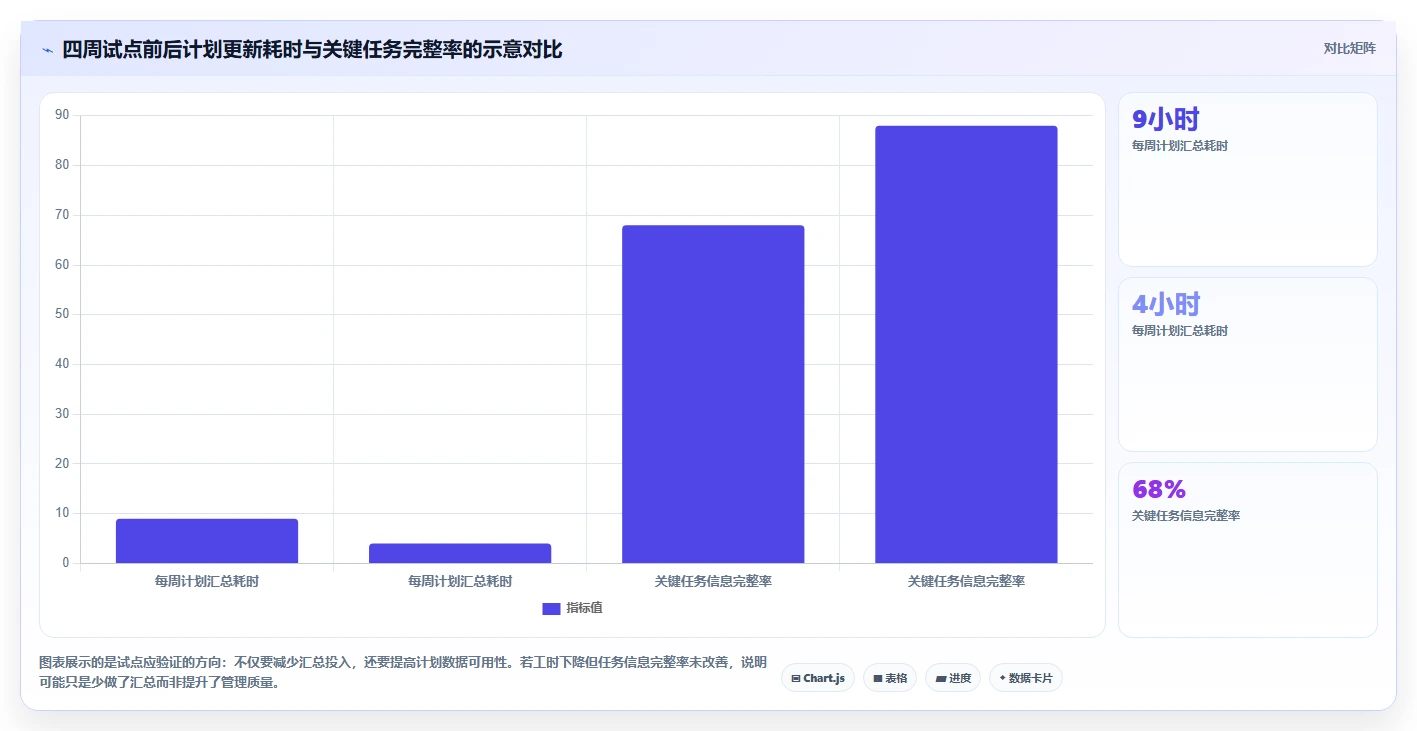Click the lightning icon beside the chart title

[47, 50]
